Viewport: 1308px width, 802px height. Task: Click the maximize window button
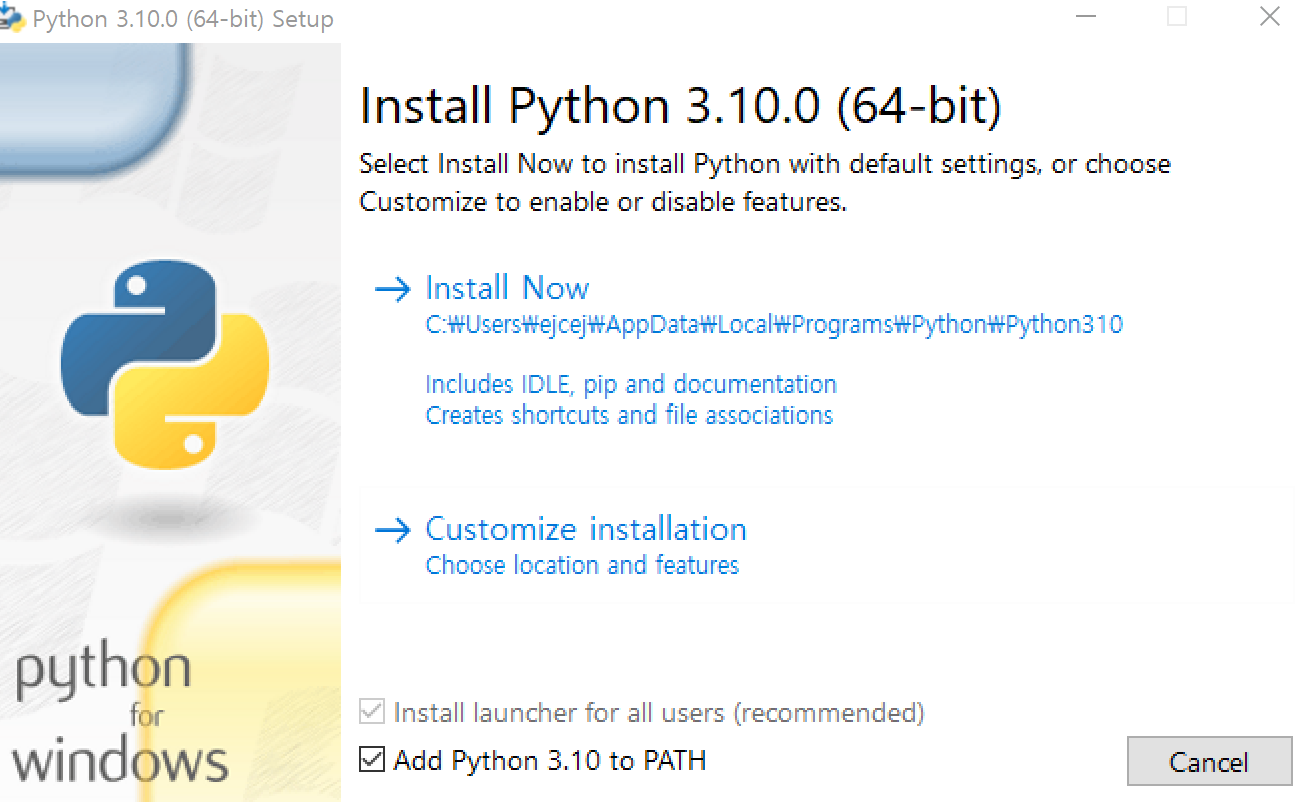[1177, 17]
